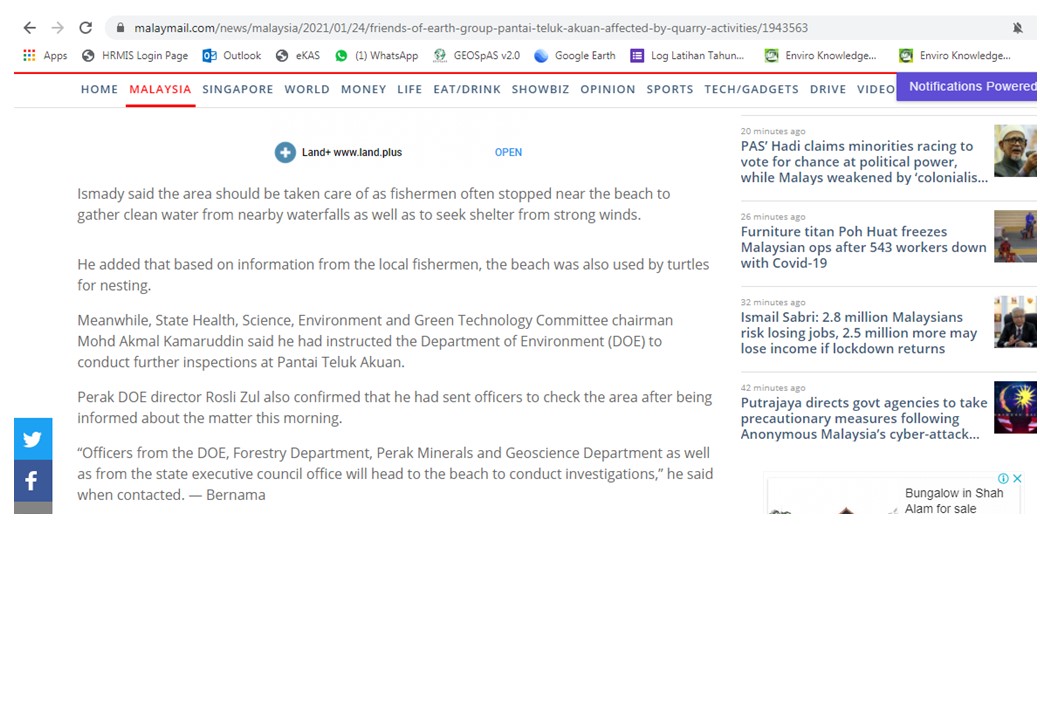The height and width of the screenshot is (720, 1040).
Task: Click the '— Bernama' credit text
Action: (x=227, y=495)
